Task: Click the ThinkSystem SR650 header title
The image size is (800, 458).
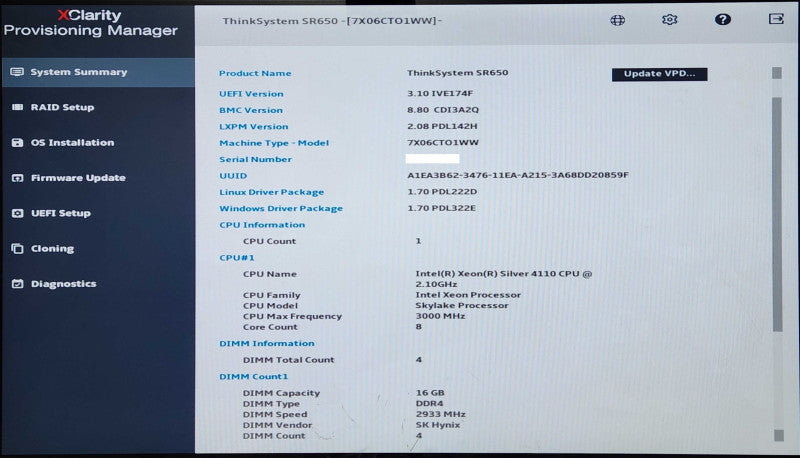Action: (x=332, y=21)
